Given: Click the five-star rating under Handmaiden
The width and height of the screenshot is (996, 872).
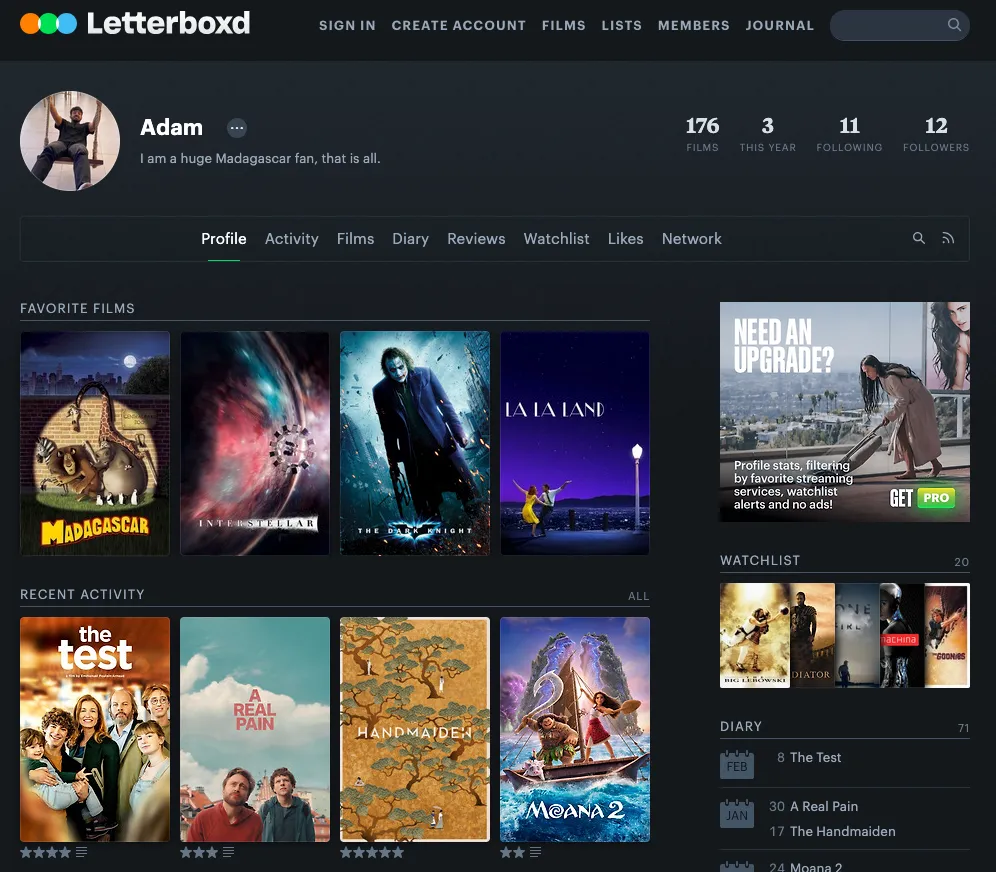Looking at the screenshot, I should pos(372,852).
